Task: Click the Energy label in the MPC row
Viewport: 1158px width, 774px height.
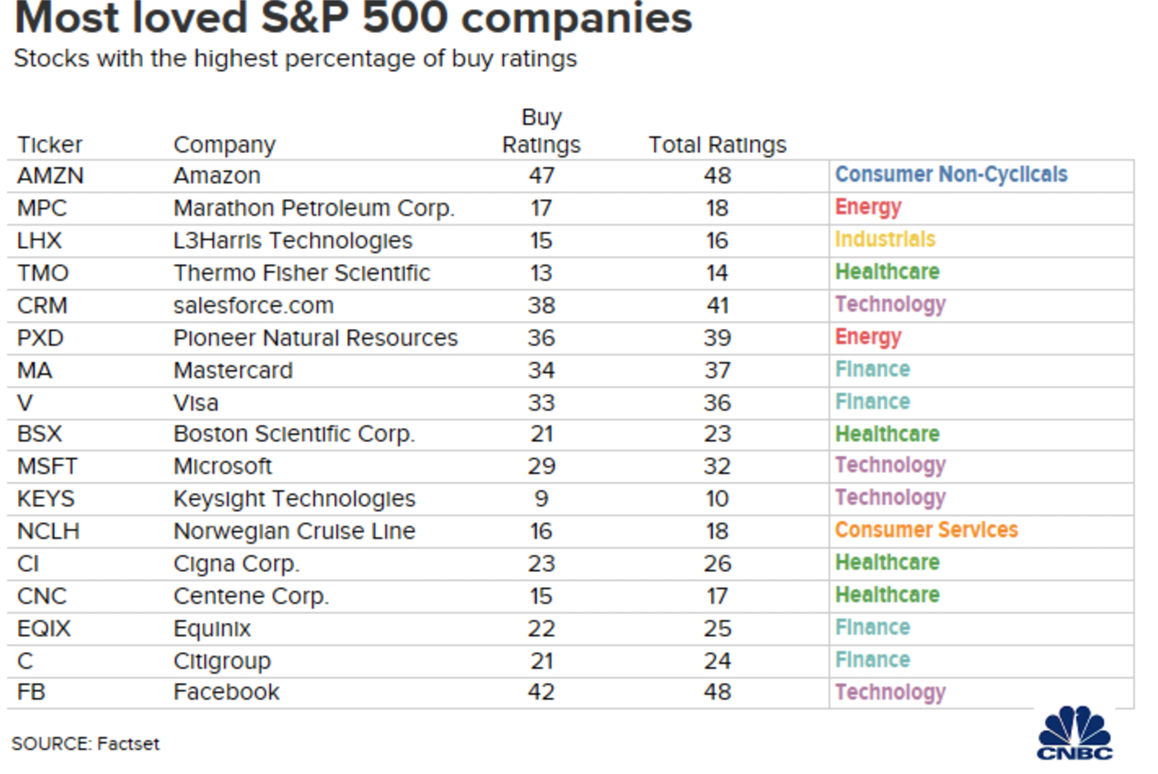Action: click(x=868, y=208)
